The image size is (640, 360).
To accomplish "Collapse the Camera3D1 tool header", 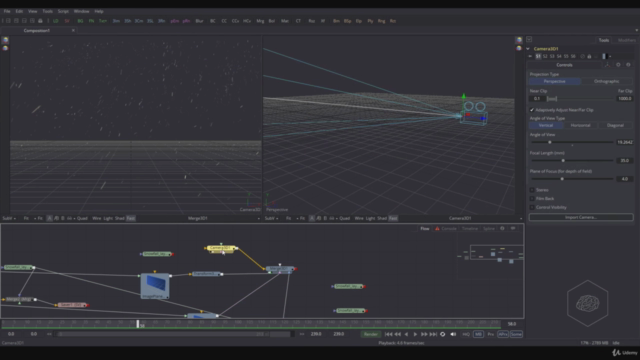I will pyautogui.click(x=528, y=49).
